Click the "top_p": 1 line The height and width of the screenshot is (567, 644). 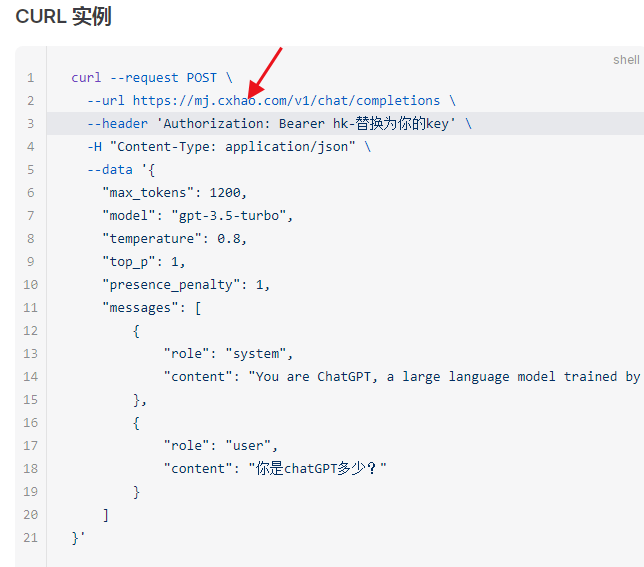pyautogui.click(x=144, y=262)
